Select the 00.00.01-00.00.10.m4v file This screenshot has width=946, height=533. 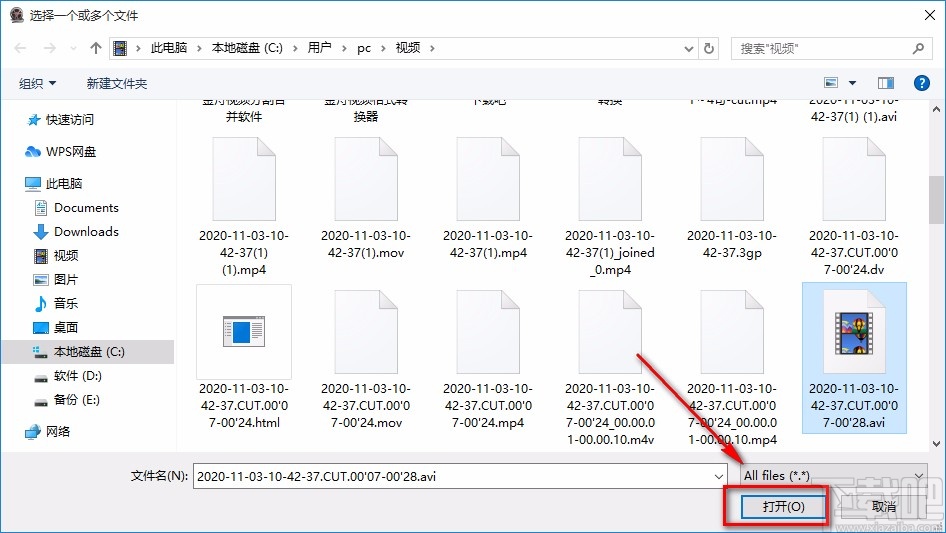[x=610, y=368]
